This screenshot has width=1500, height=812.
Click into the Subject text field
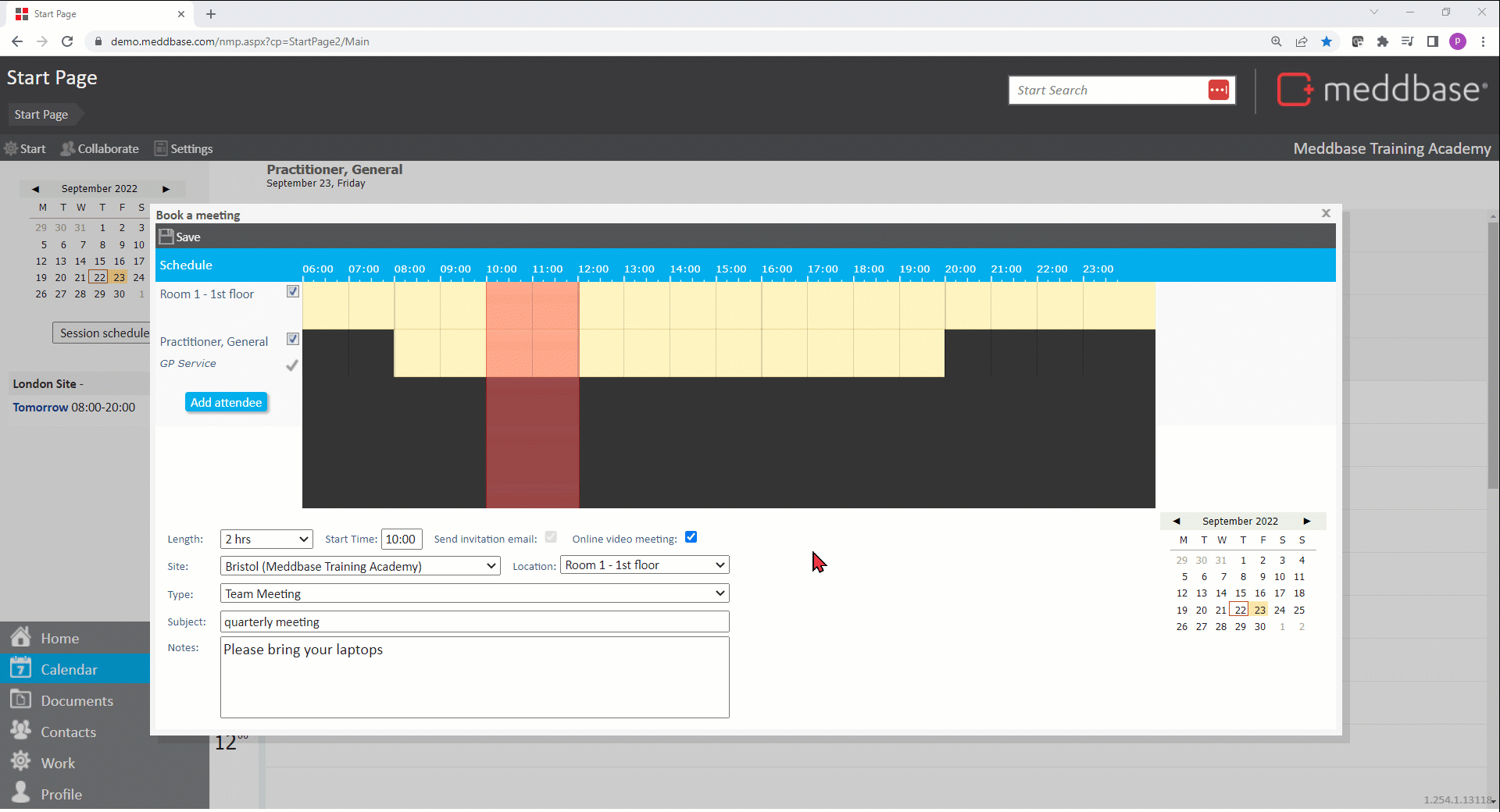click(x=474, y=622)
